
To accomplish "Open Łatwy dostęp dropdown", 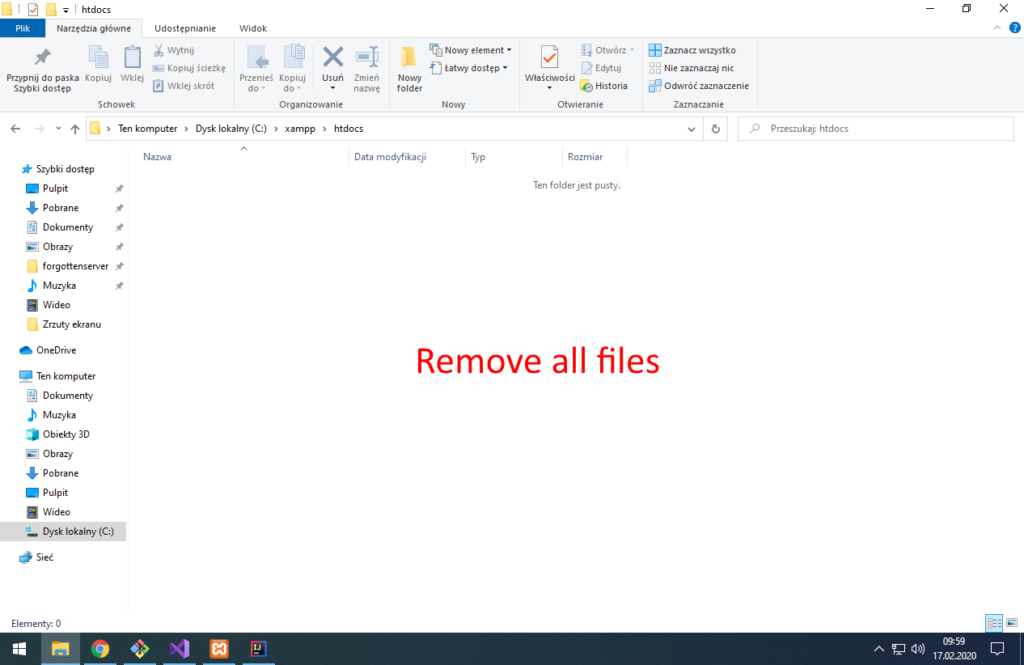I will [468, 68].
